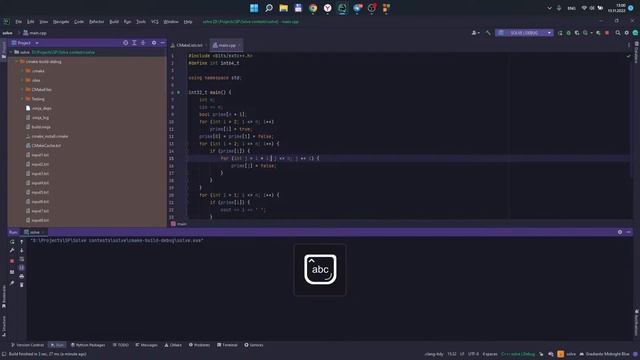Open the Version Control tool window
This screenshot has width=640, height=360.
click(27, 345)
